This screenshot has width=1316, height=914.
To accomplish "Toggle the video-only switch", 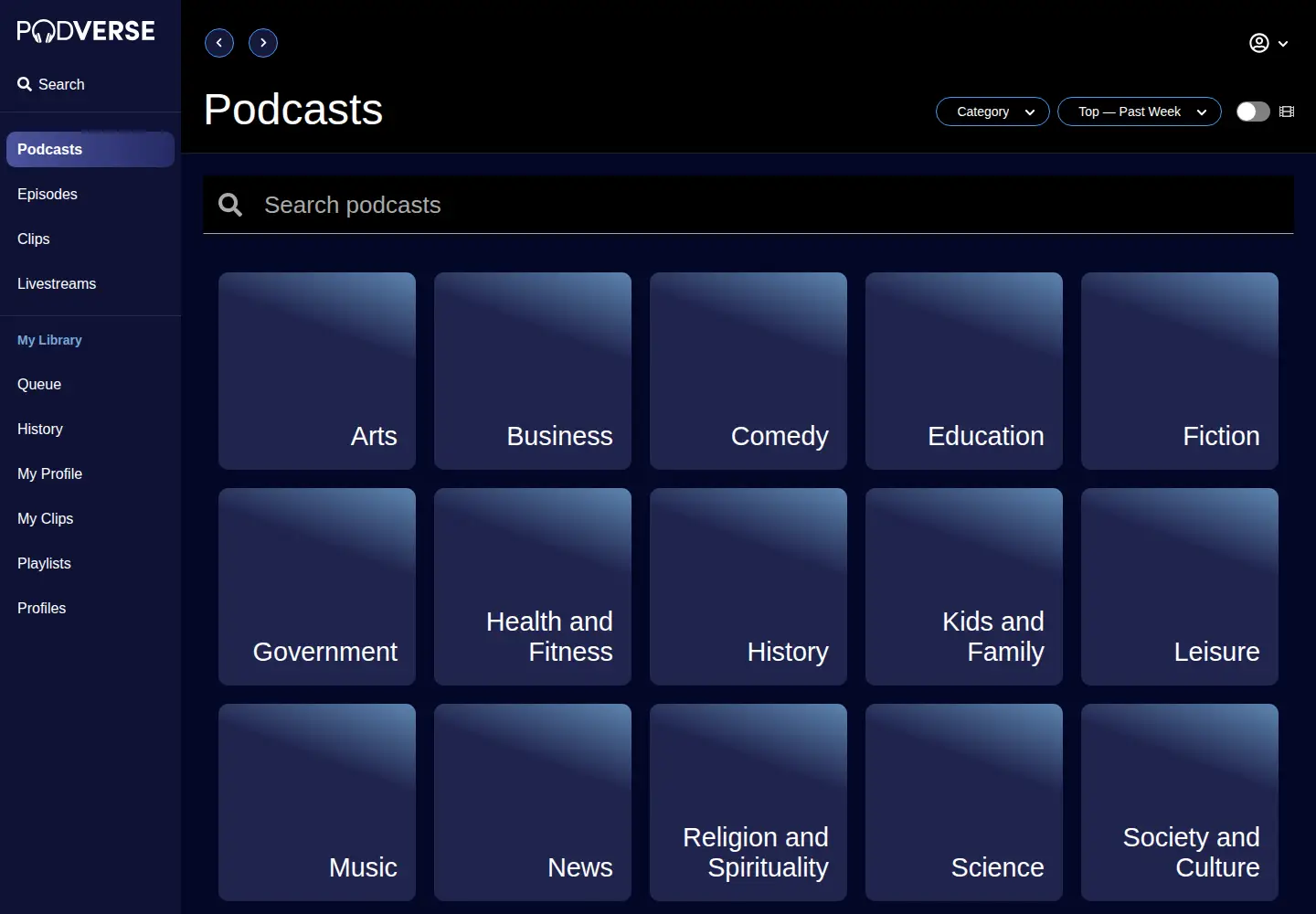I will click(1253, 112).
